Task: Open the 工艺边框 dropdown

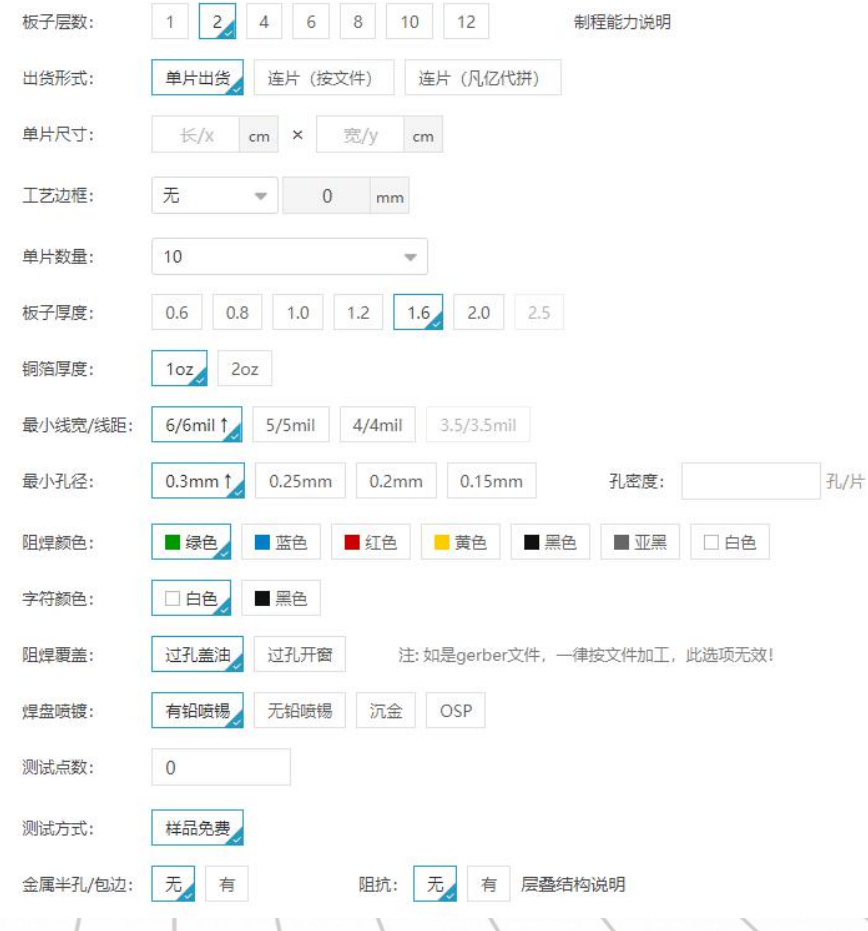Action: click(214, 195)
